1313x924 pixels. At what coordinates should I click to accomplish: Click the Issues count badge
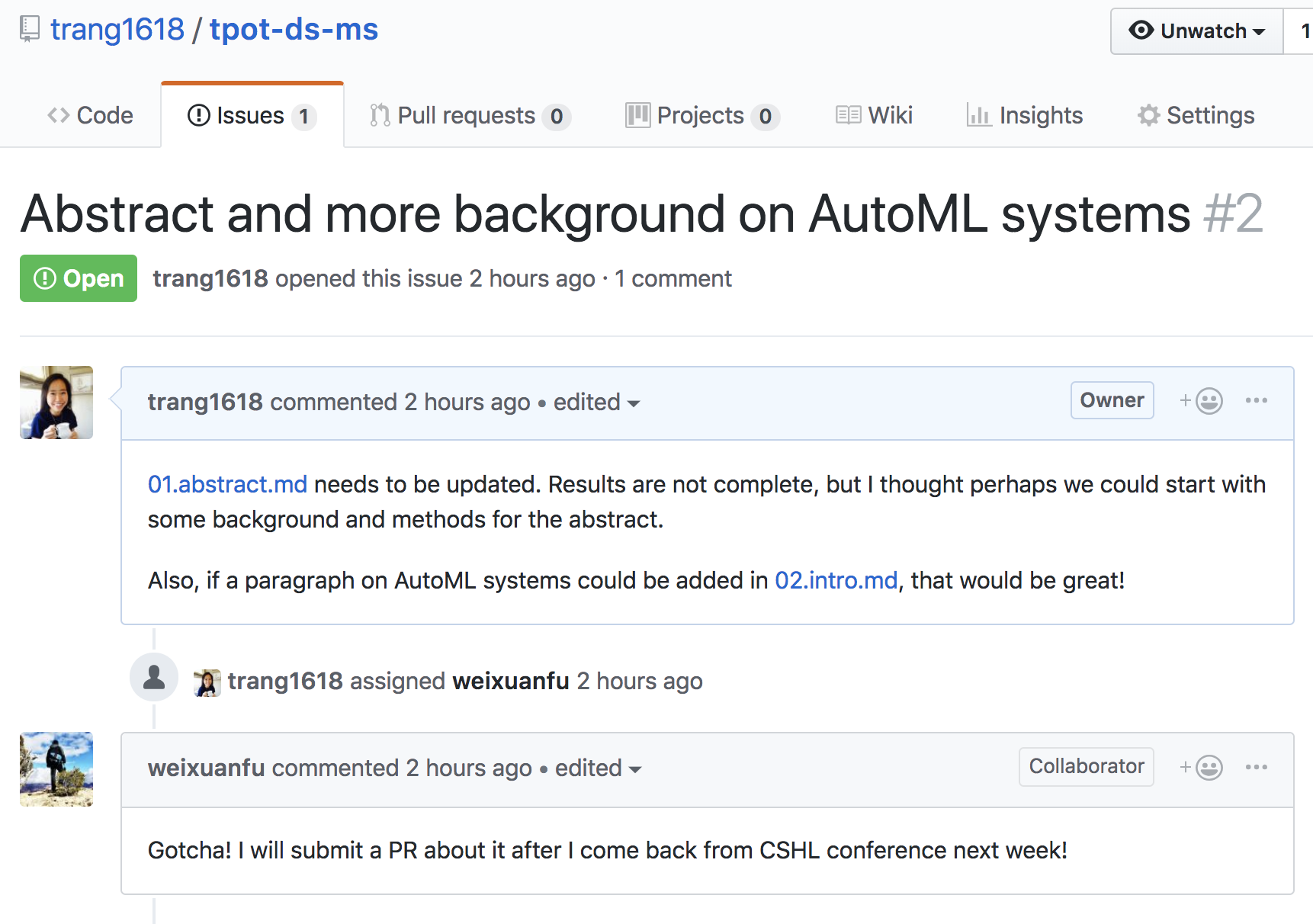[304, 117]
